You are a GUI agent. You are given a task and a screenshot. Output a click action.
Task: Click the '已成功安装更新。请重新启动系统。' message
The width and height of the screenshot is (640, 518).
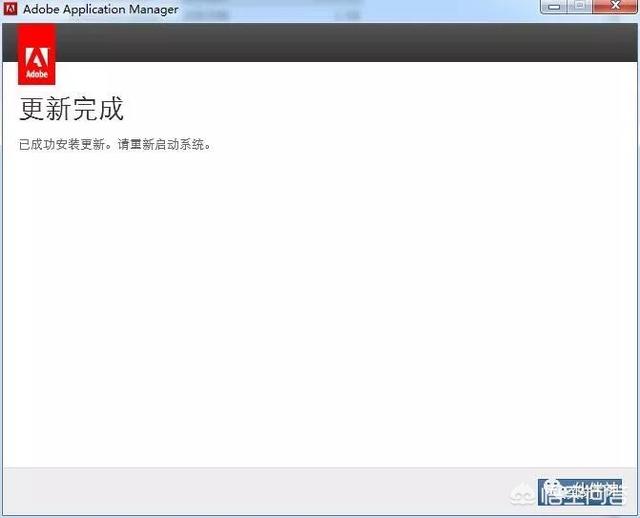point(115,145)
